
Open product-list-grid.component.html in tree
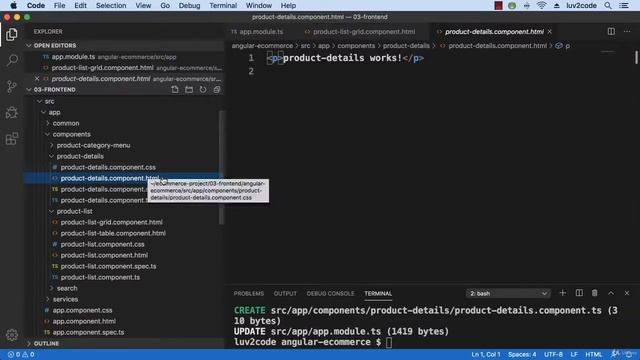pyautogui.click(x=111, y=222)
